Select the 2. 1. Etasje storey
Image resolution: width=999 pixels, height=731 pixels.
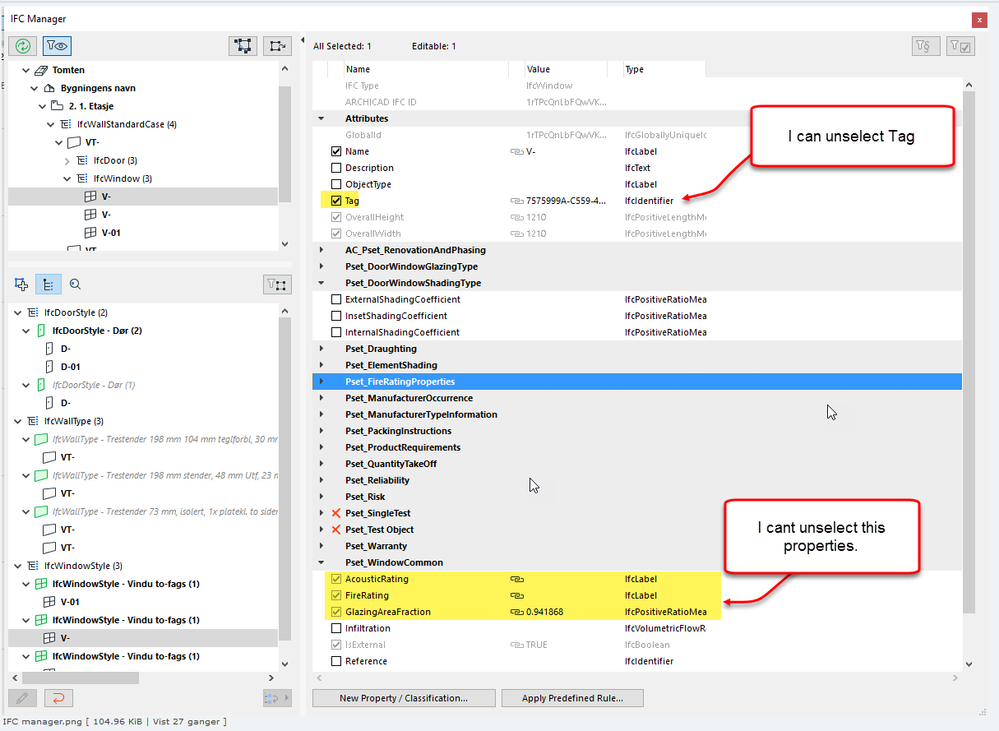pos(91,106)
